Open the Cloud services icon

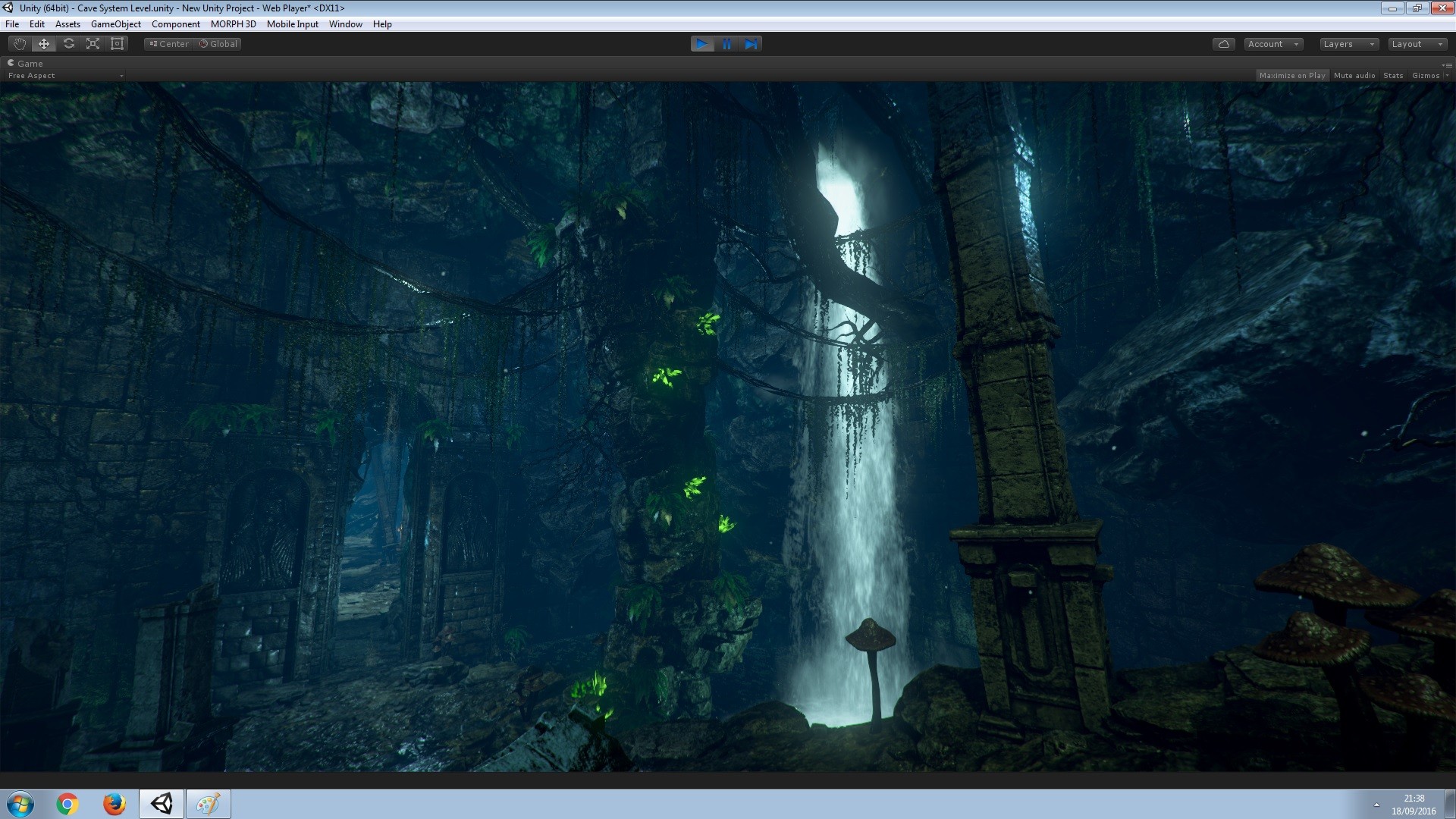1223,44
